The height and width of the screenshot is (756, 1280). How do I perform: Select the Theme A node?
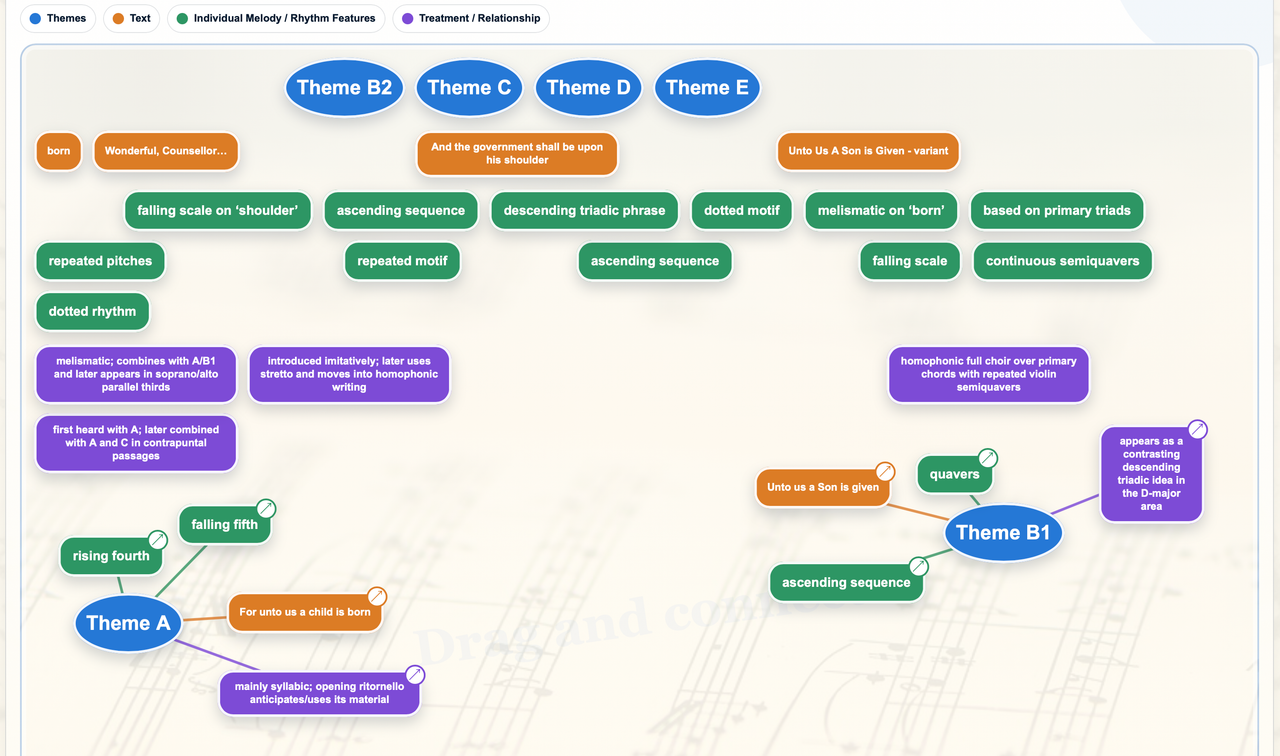coord(128,623)
